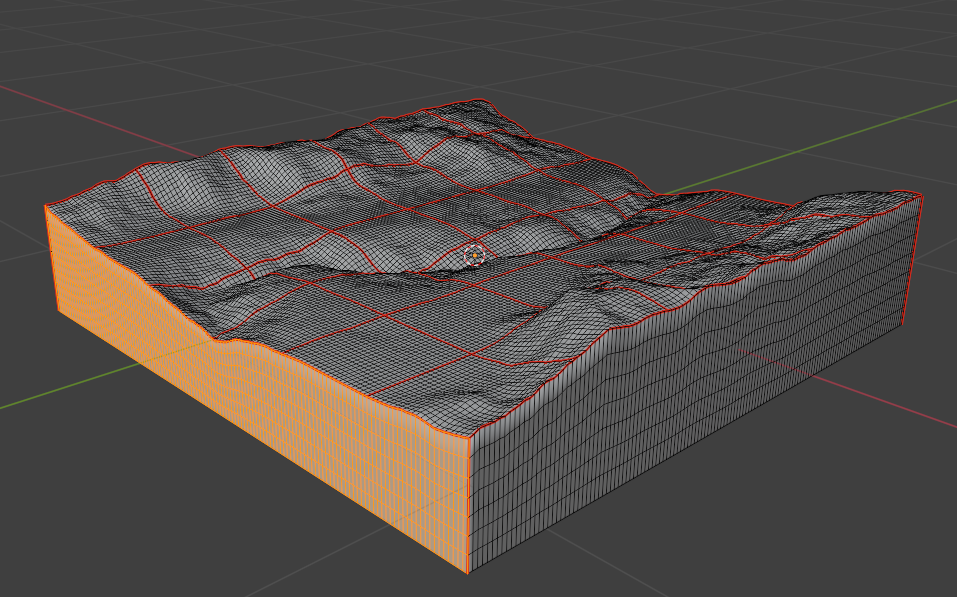Click the bottom front corner of the block

469,572
